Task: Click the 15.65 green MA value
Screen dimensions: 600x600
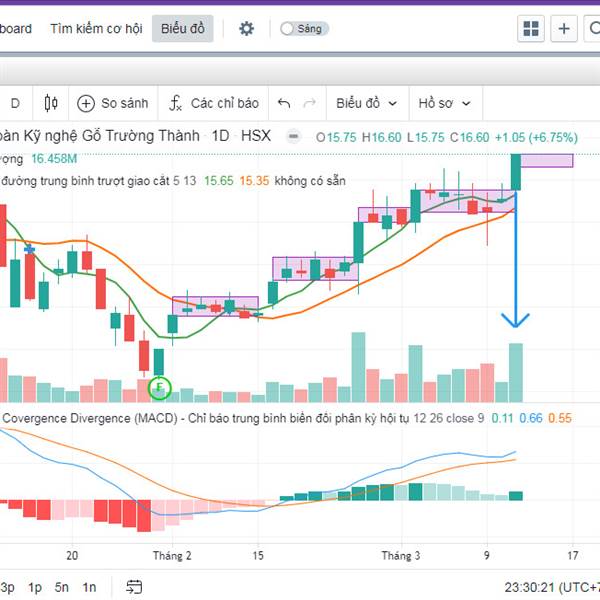Action: point(218,181)
